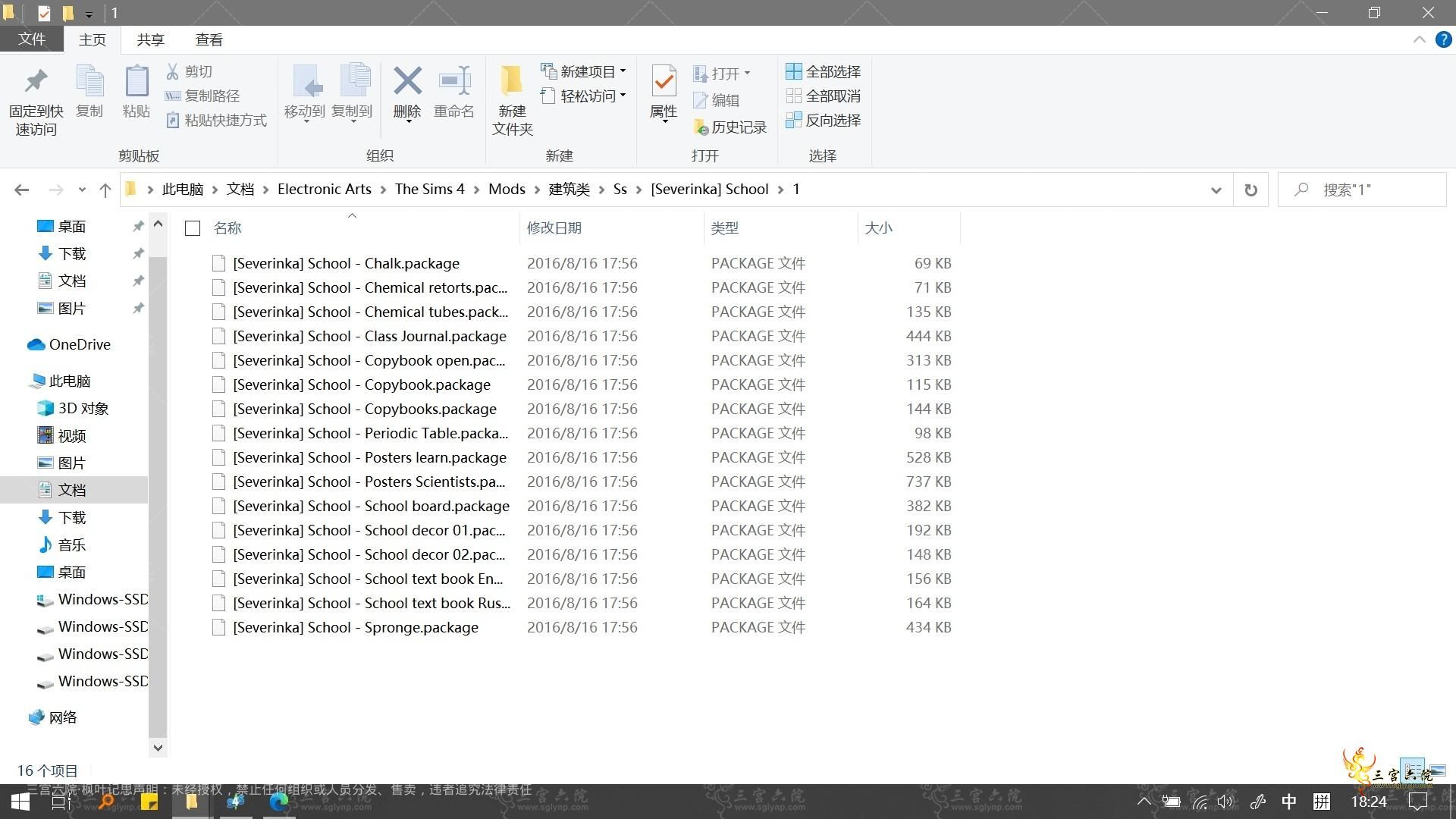Expand New item (新建项目) dropdown
Viewport: 1456px width, 819px height.
click(x=623, y=71)
